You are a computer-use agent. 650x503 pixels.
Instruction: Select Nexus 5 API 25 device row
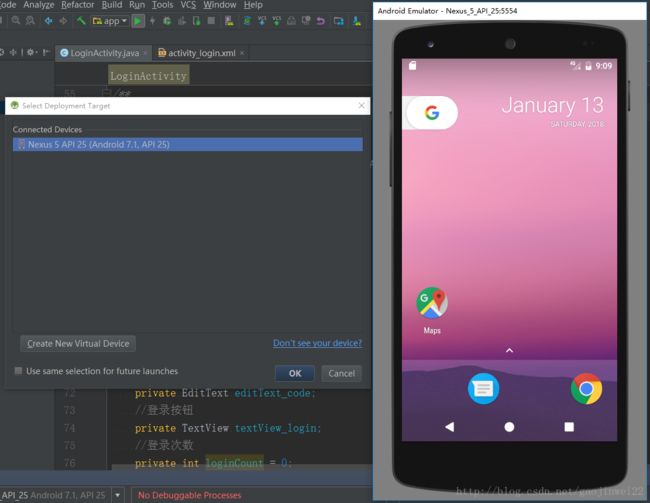pyautogui.click(x=188, y=144)
